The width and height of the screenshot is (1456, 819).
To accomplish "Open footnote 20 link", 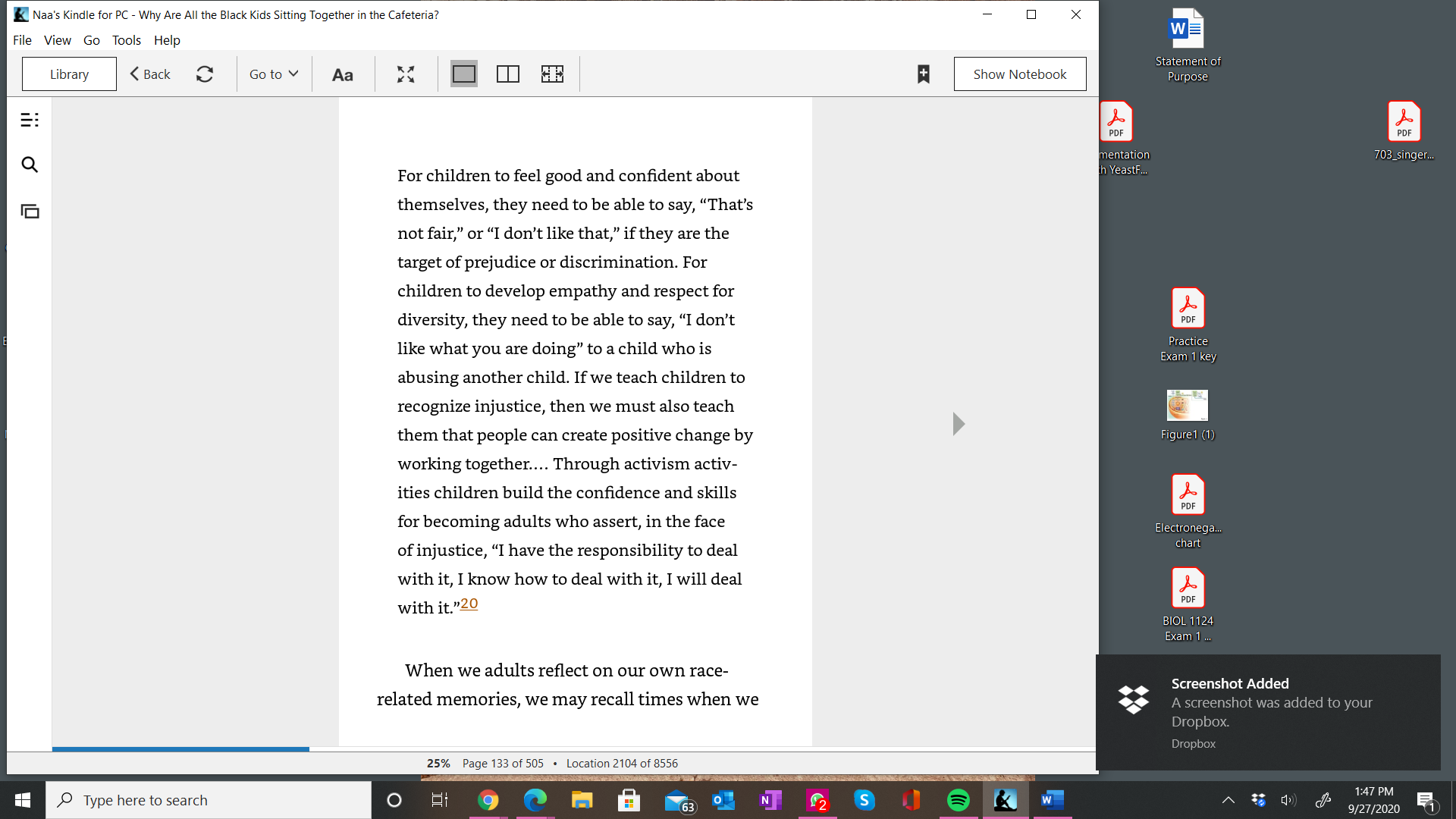I will [x=469, y=604].
